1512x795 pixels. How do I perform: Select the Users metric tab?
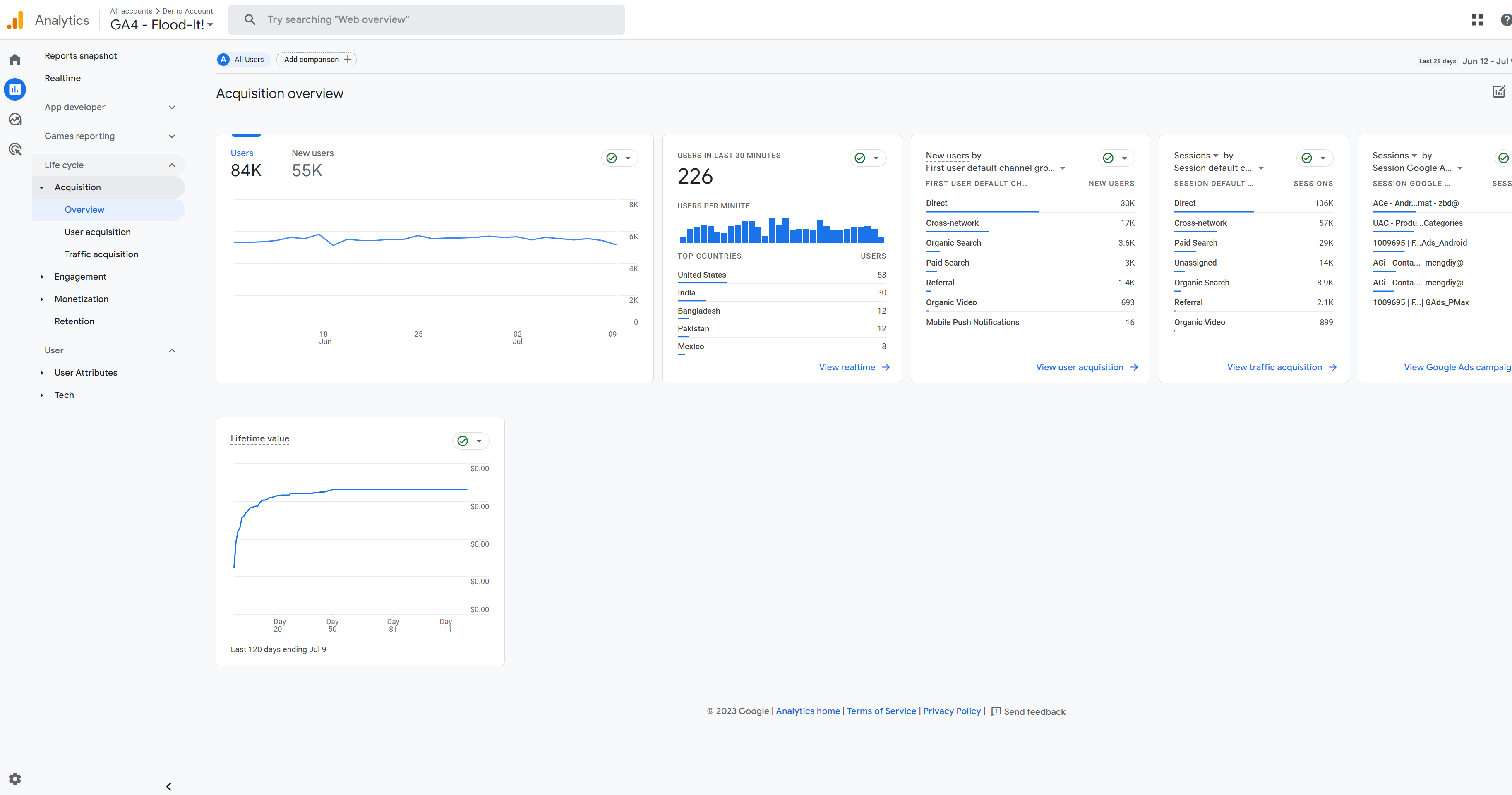(x=246, y=163)
